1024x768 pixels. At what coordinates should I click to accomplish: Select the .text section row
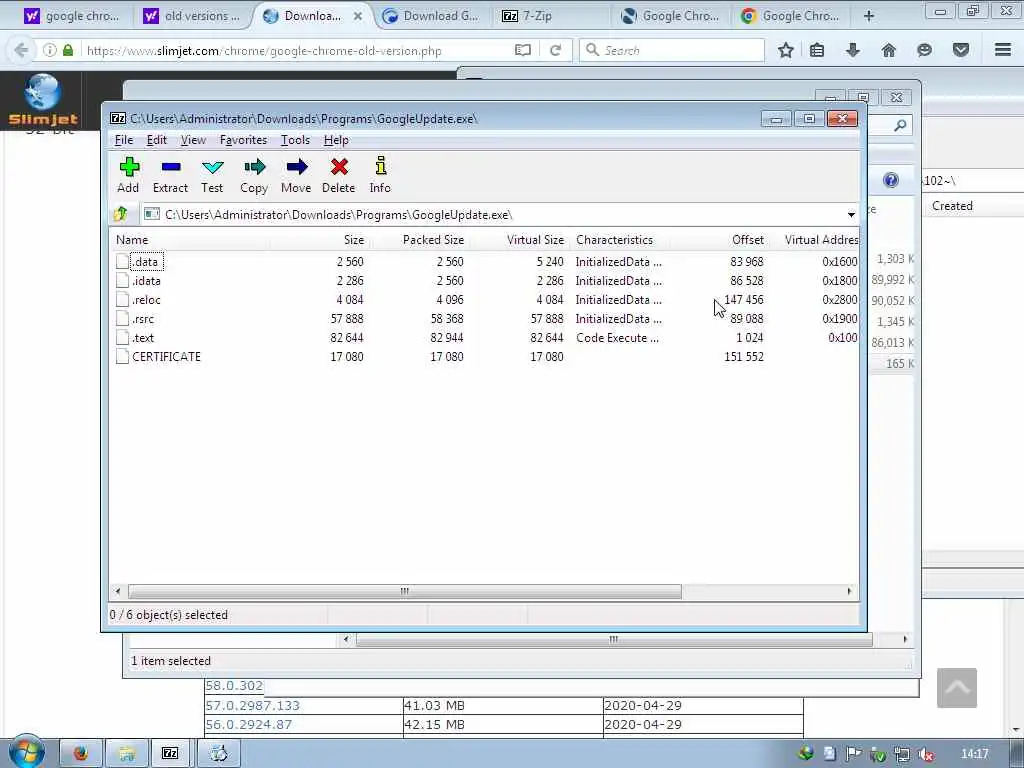tap(484, 337)
